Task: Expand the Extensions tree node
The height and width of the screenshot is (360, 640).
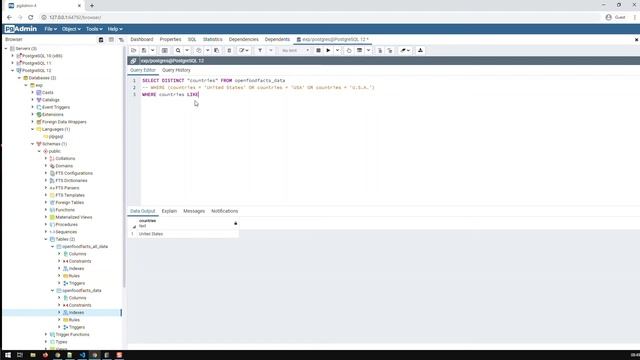Action: [33, 115]
